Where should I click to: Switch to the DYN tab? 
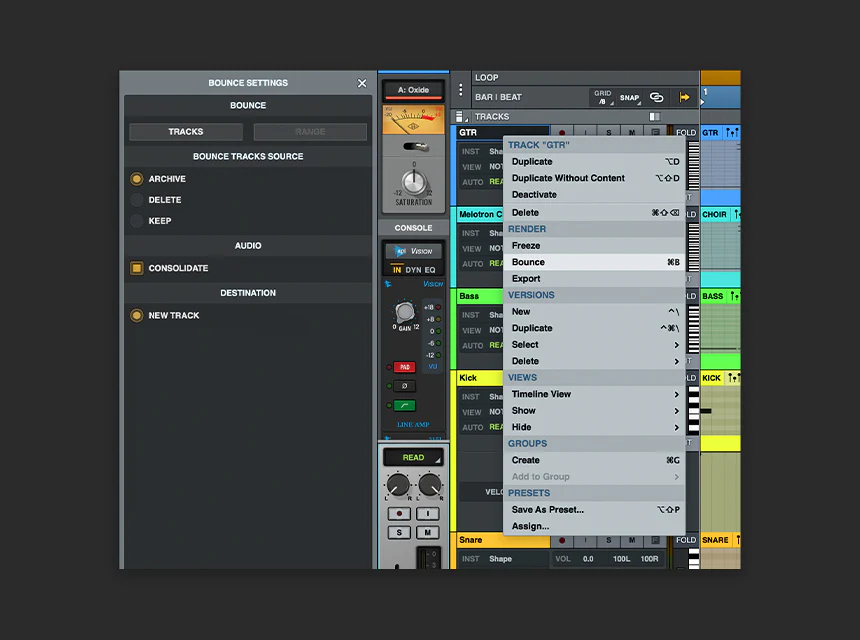[x=414, y=270]
